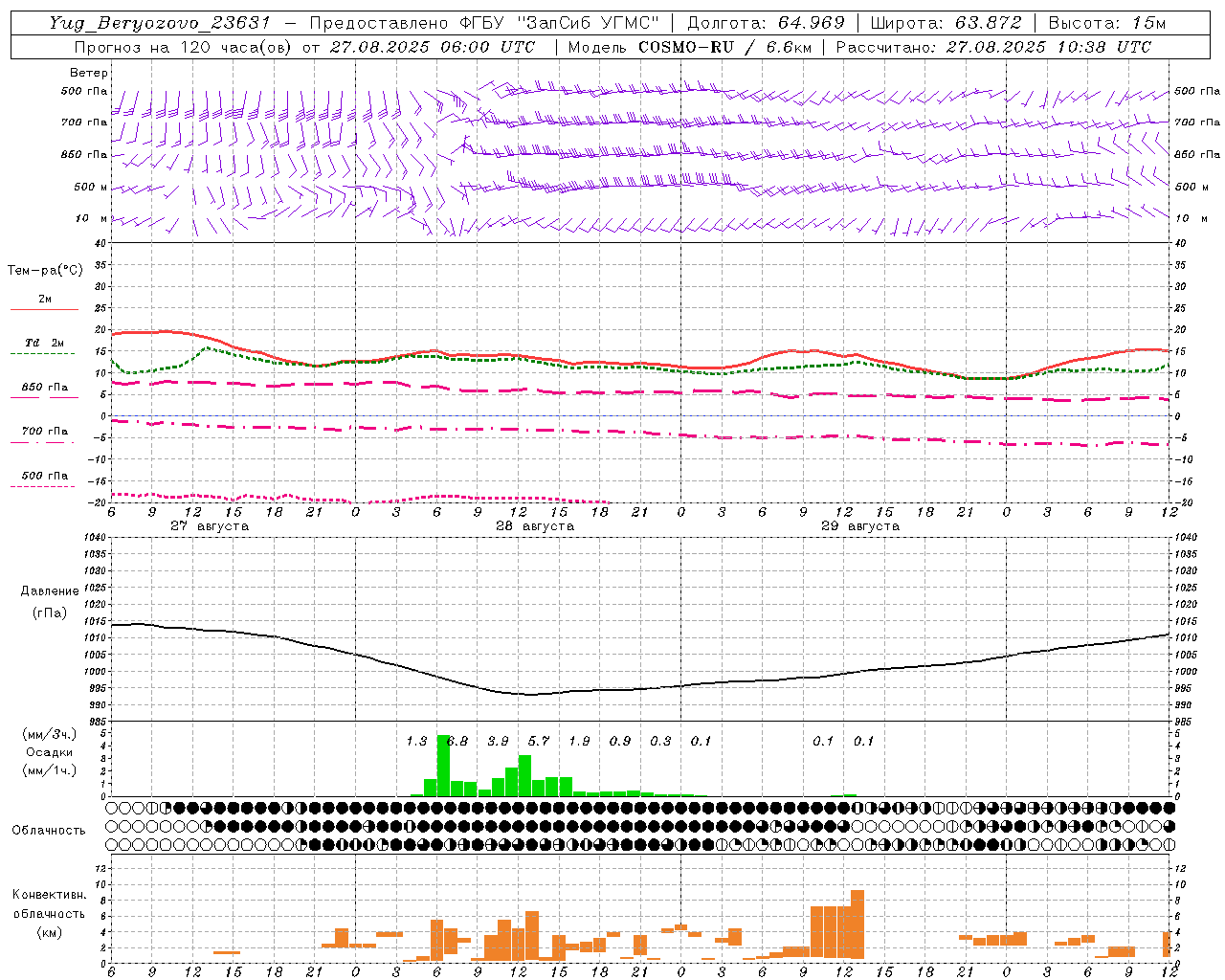Click the tallest green precipitation bar
Screen dimensions: 1225x980
pos(444,766)
